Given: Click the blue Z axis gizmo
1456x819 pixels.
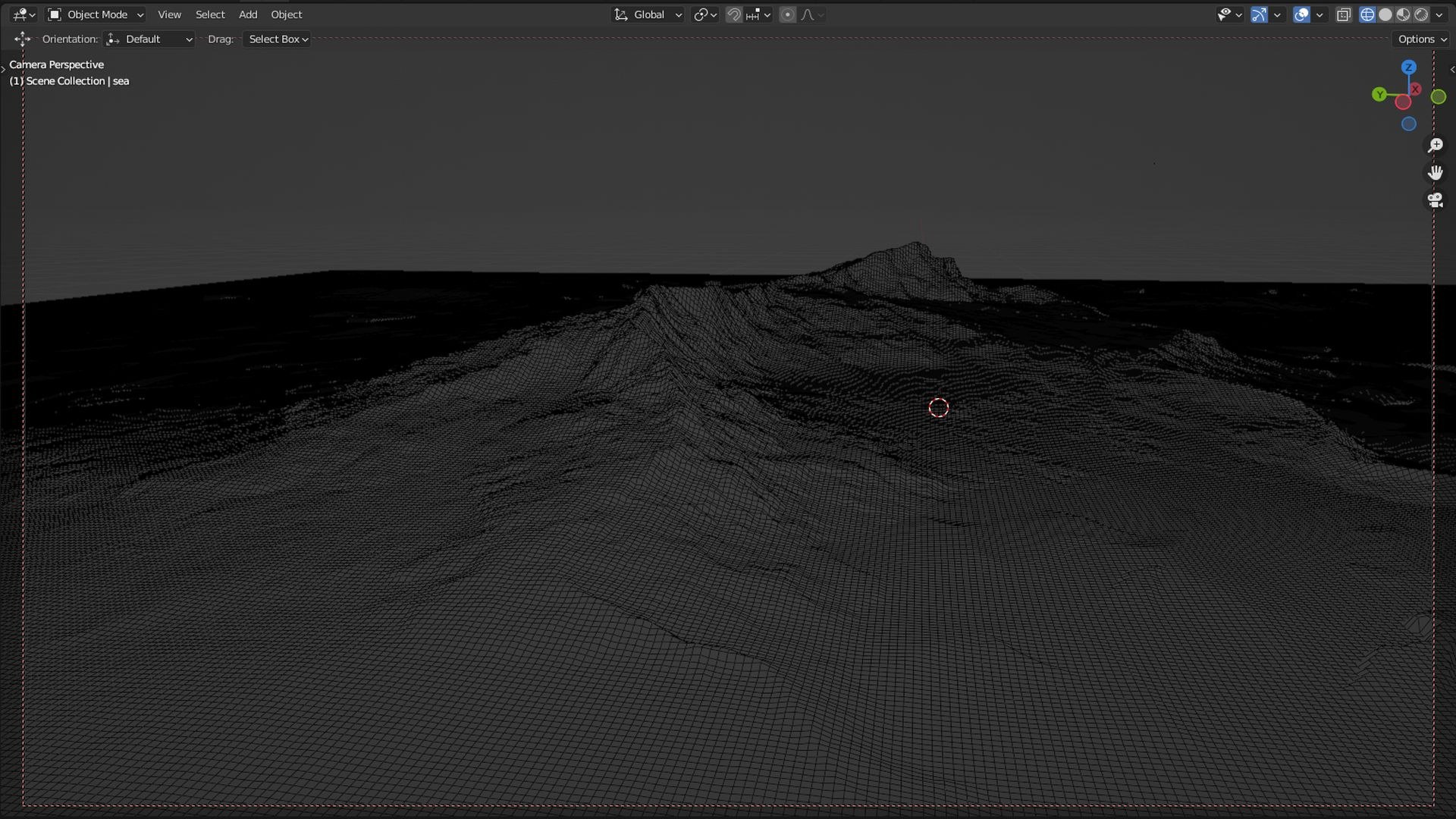Looking at the screenshot, I should (x=1409, y=67).
